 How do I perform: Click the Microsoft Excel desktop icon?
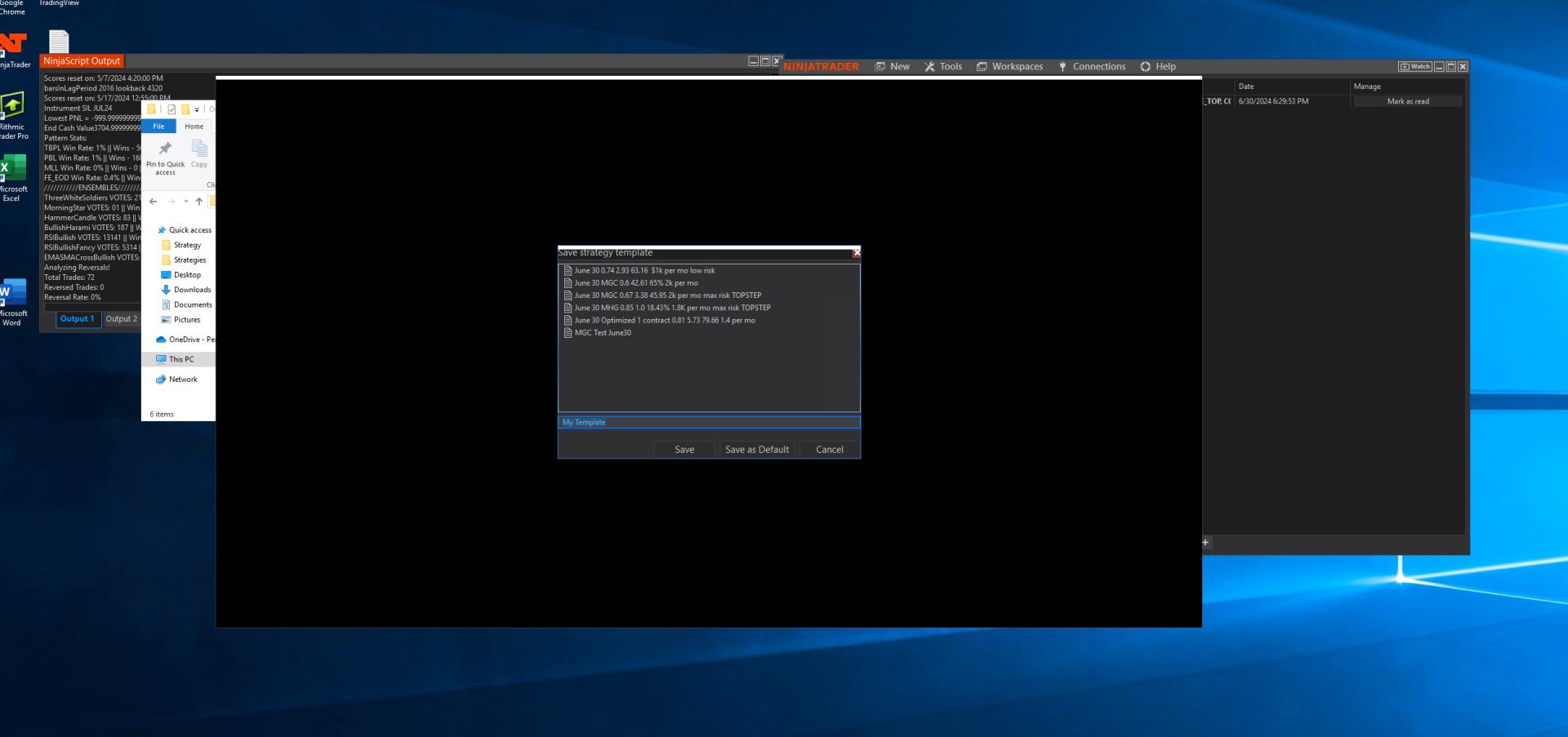tap(12, 178)
